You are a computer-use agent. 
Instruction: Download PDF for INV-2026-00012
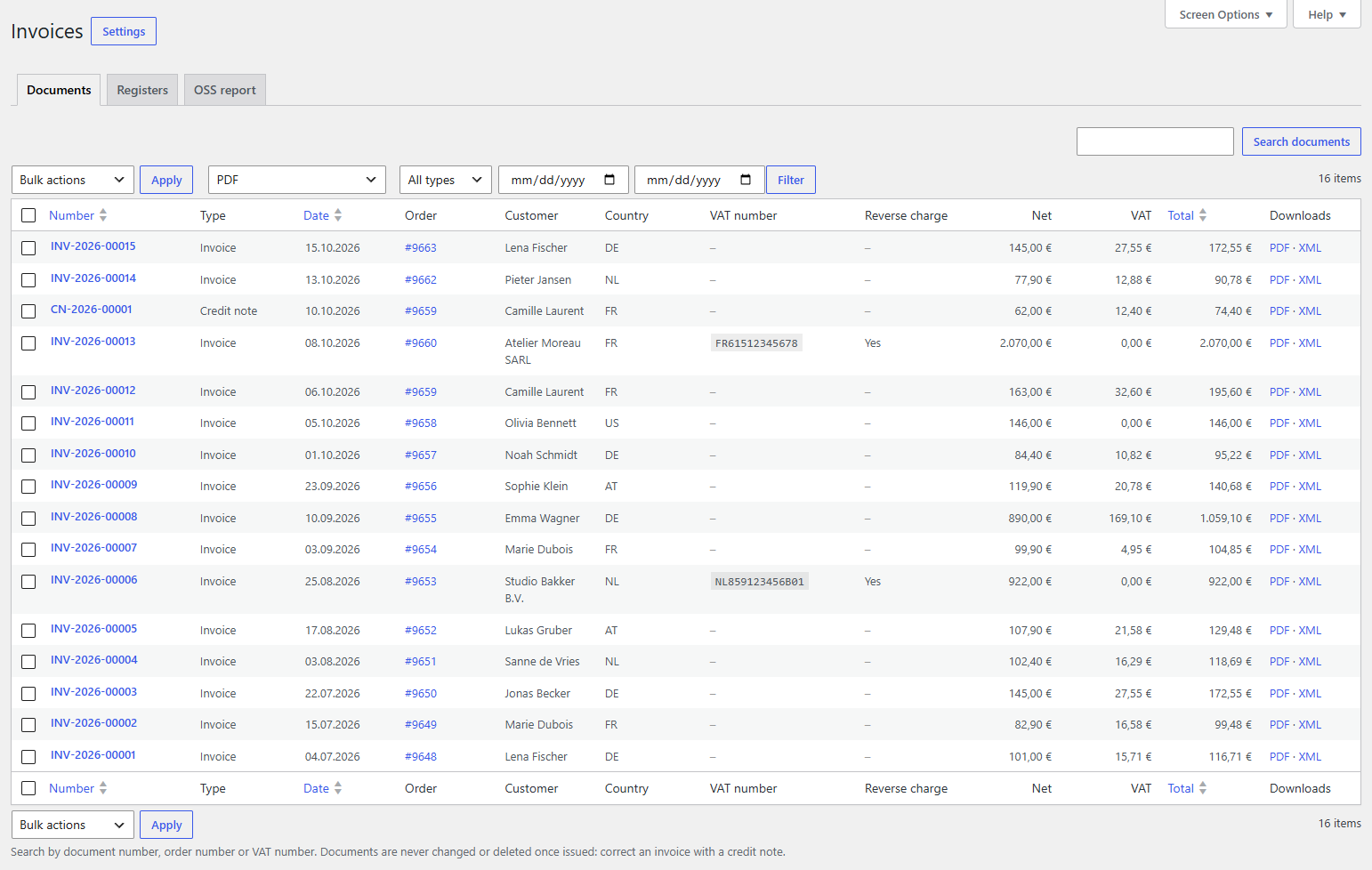click(1279, 392)
